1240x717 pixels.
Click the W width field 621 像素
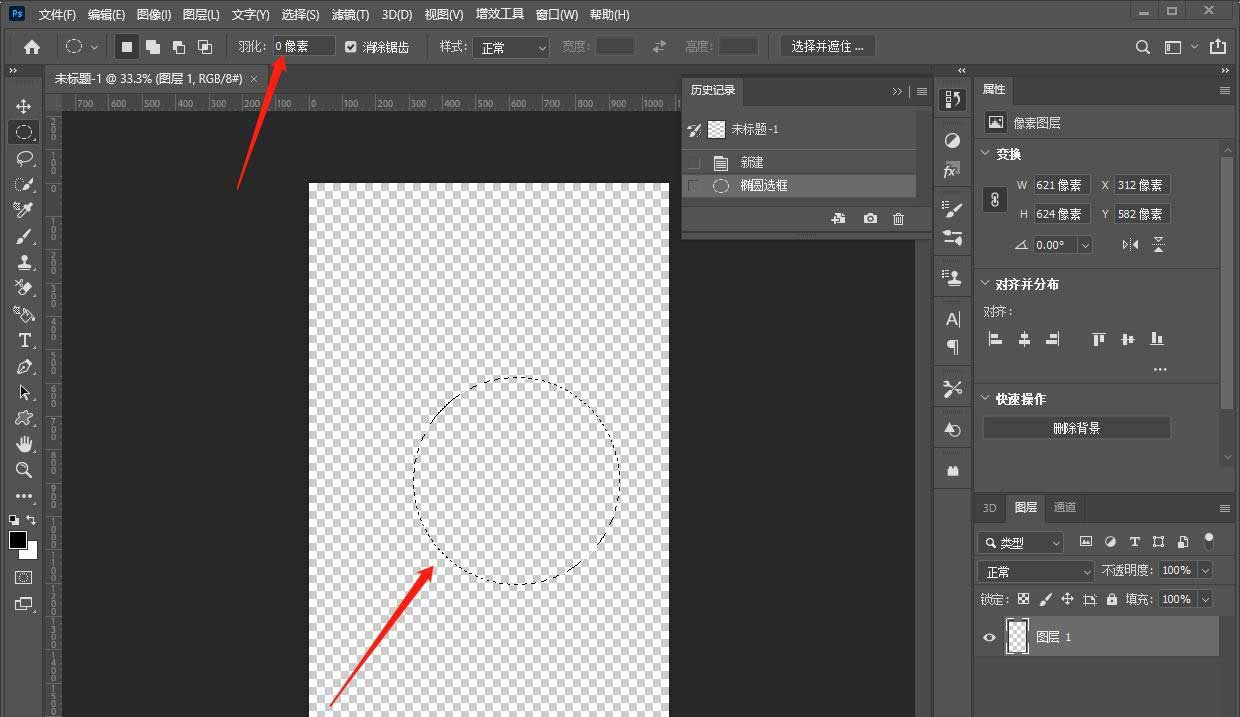coord(1062,185)
